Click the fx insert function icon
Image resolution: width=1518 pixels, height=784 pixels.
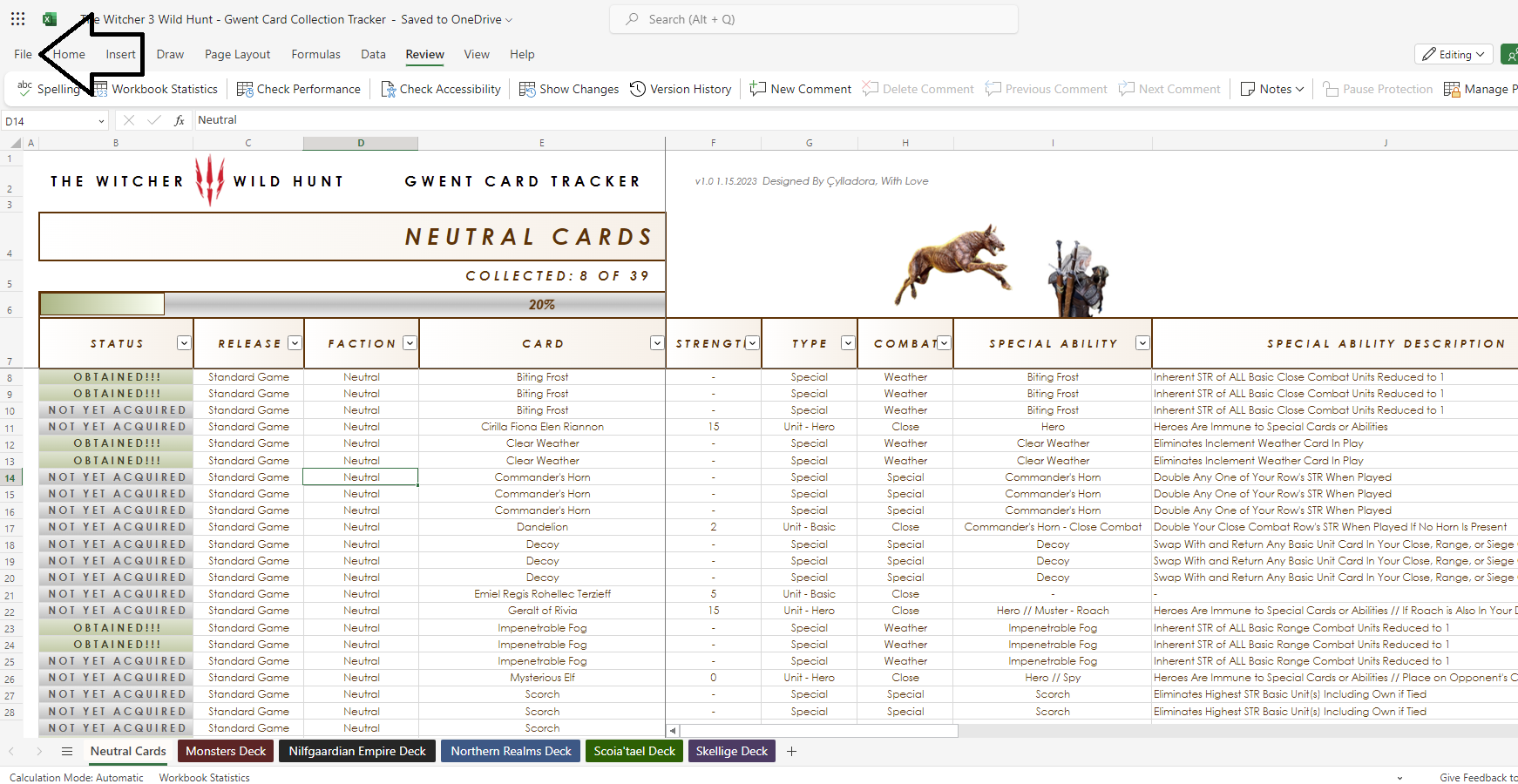pos(180,120)
